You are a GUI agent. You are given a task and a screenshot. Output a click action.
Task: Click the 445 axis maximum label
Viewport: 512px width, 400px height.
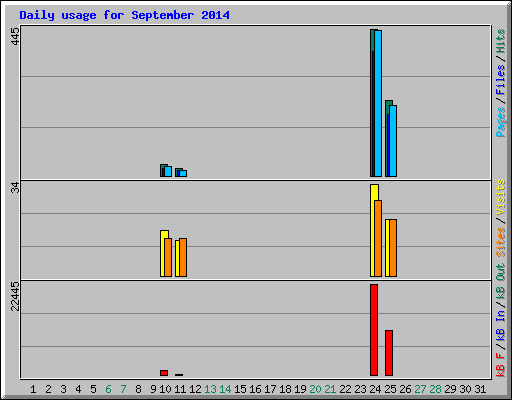[15, 37]
